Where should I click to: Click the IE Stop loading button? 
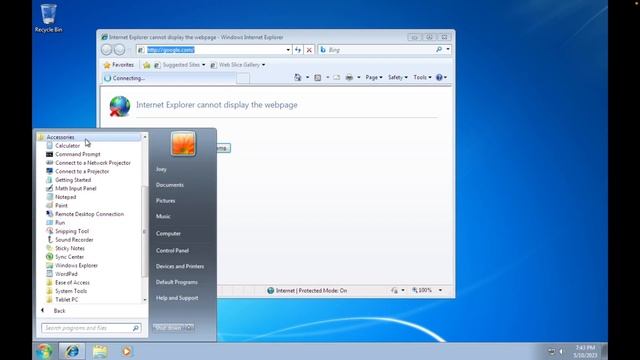coord(309,50)
